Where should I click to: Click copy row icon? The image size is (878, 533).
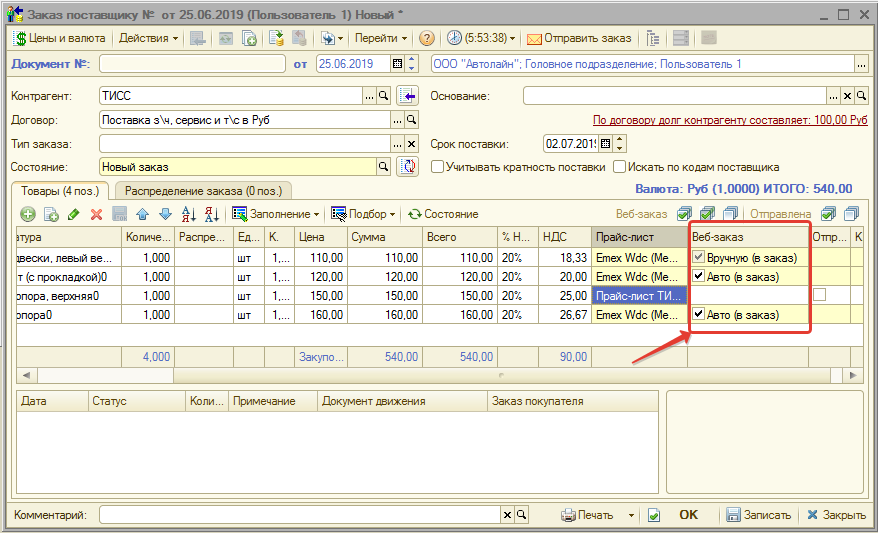pos(51,214)
